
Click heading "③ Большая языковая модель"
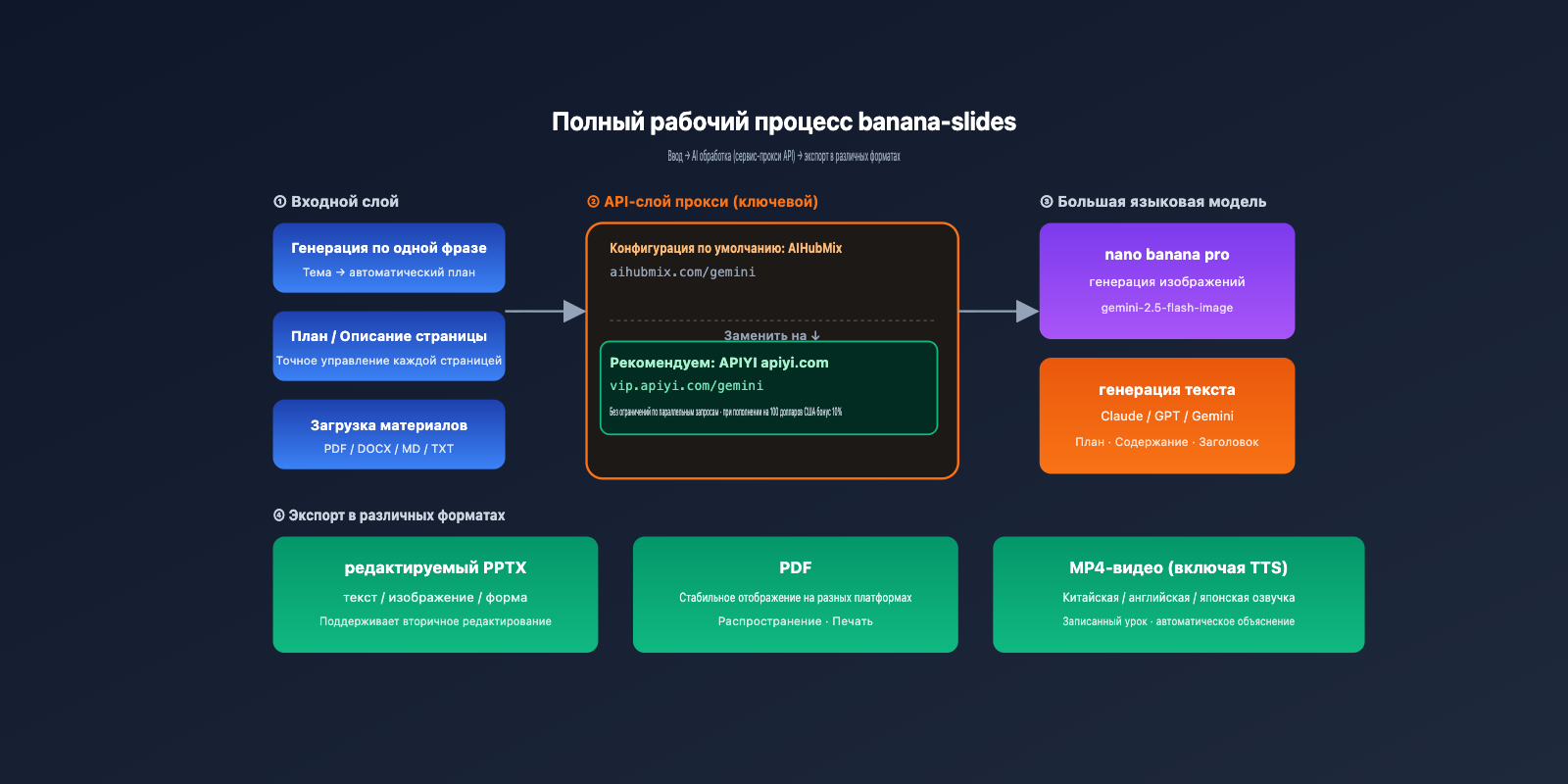(1153, 202)
